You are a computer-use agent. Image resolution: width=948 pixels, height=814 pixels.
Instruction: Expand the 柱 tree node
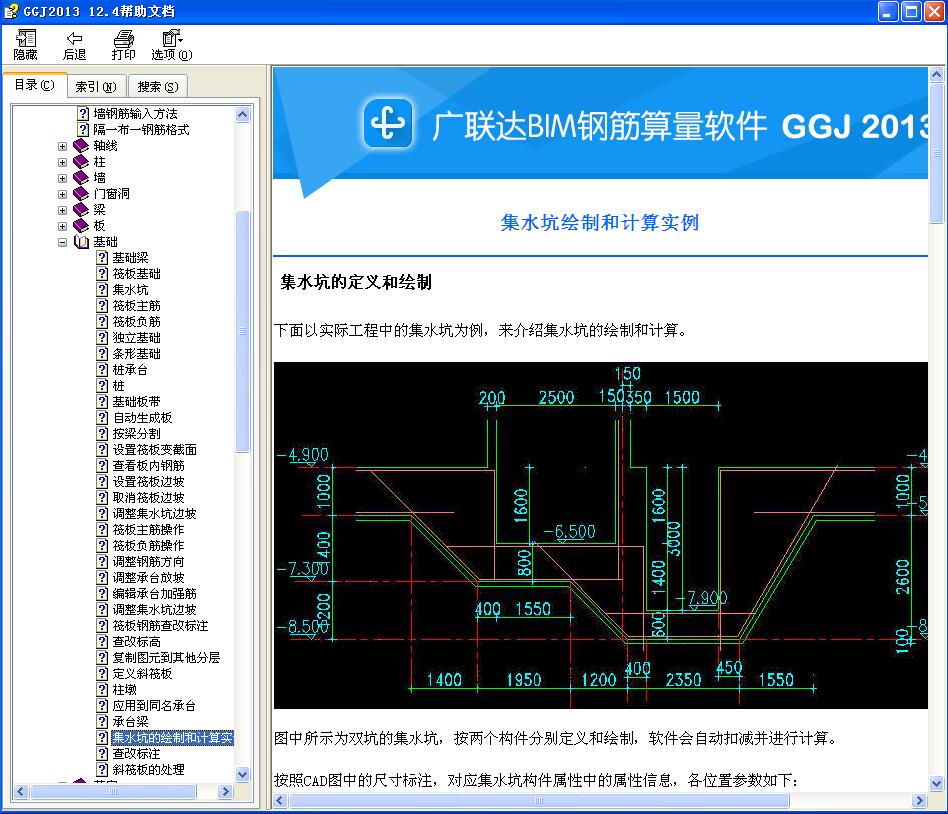point(62,162)
